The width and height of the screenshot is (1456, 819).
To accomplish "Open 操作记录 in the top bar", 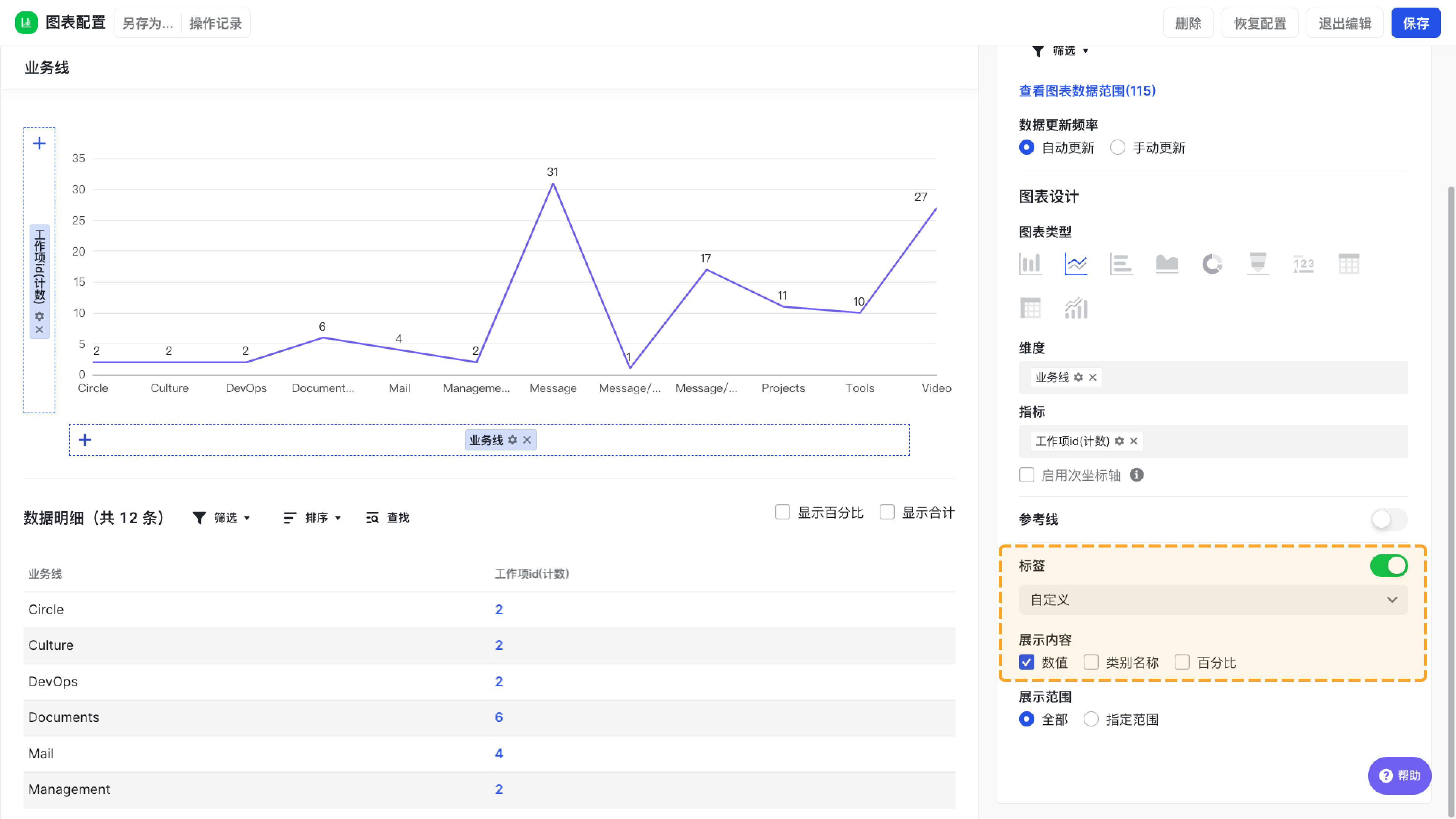I will click(215, 23).
